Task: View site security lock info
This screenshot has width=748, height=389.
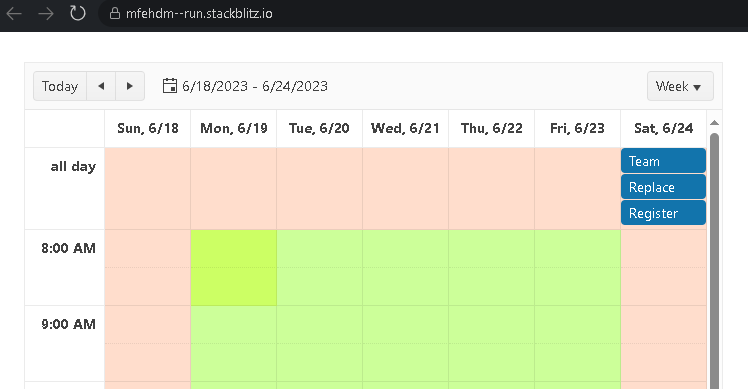Action: (x=114, y=13)
